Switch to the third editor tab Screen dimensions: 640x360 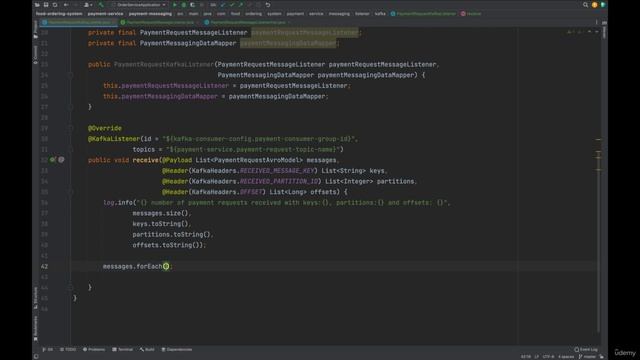(x=247, y=22)
